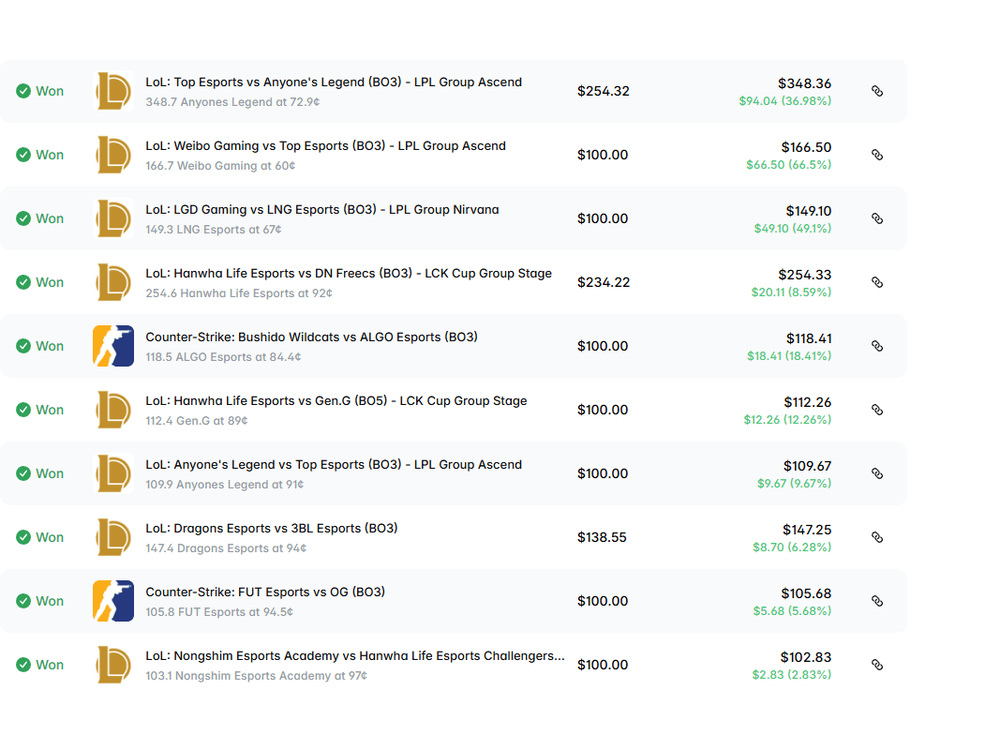Open LoL: Top Esports vs Anyone's Legend market title

[334, 82]
